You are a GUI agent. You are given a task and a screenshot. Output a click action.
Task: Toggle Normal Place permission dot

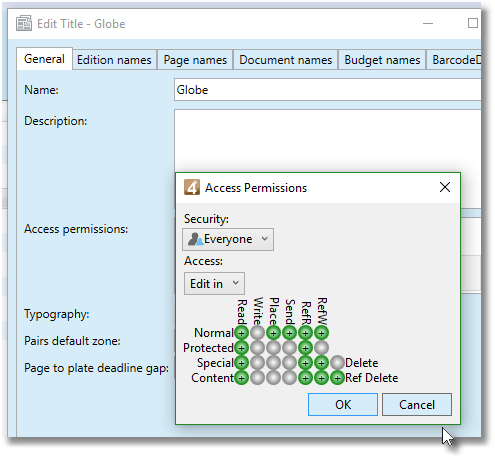tap(273, 333)
